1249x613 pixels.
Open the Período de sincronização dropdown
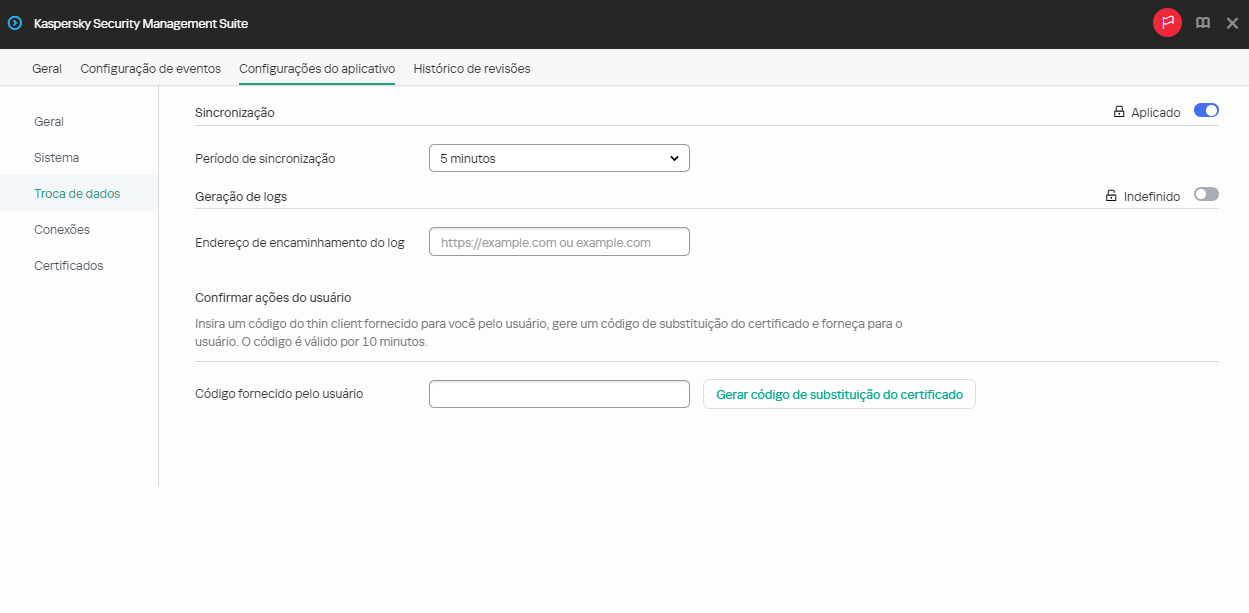coord(558,157)
